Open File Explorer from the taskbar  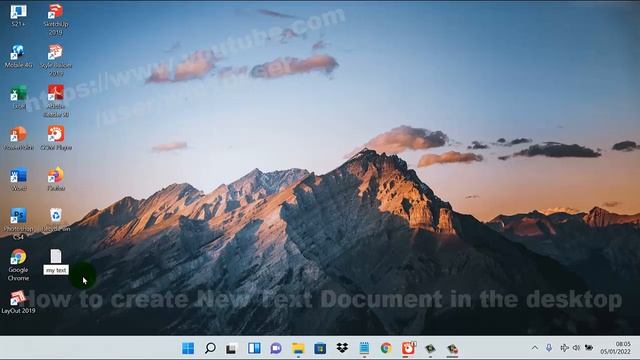(x=298, y=348)
